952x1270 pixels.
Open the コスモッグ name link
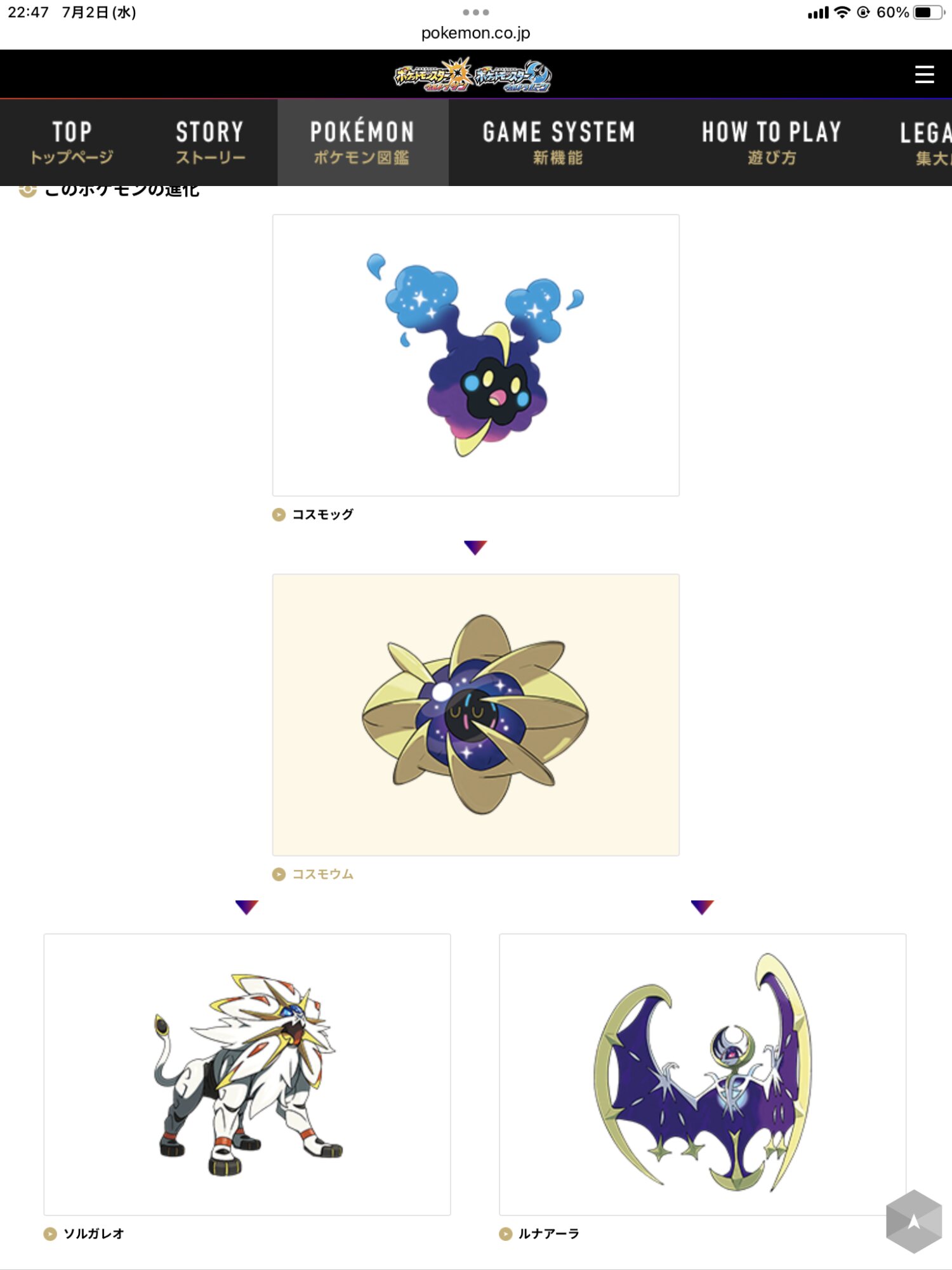(x=322, y=514)
